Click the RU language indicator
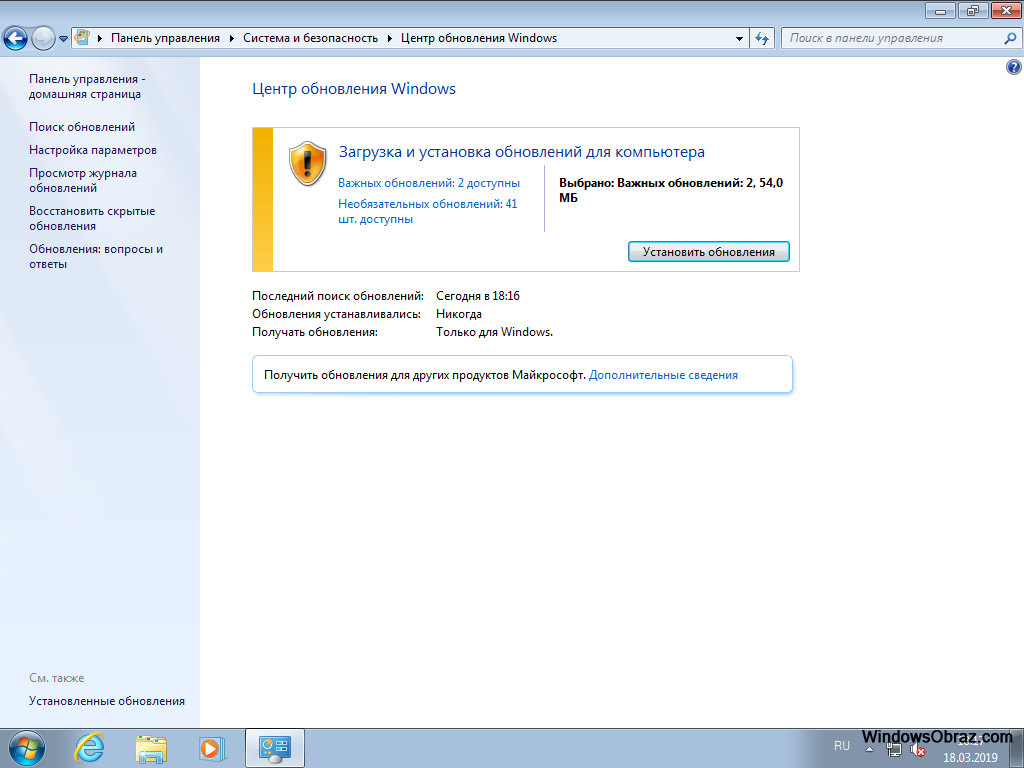This screenshot has height=768, width=1024. click(842, 746)
